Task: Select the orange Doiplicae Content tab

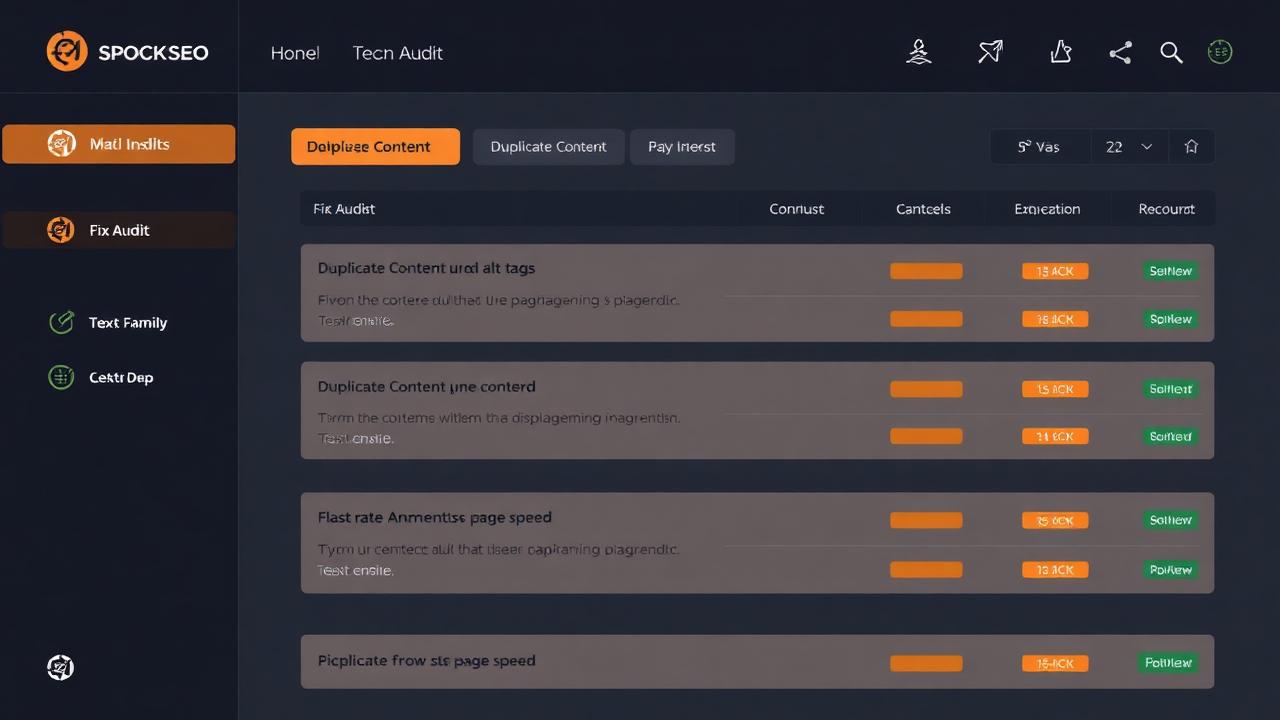Action: pyautogui.click(x=375, y=146)
